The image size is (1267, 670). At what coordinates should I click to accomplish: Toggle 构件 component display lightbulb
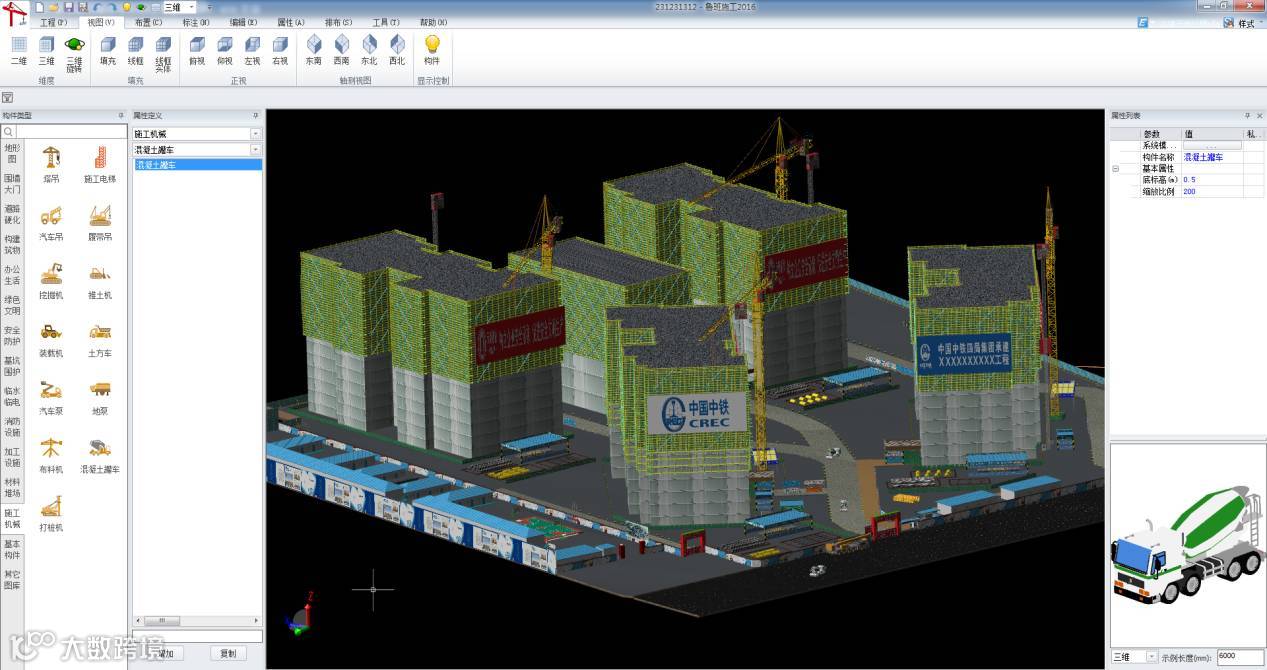(x=432, y=51)
